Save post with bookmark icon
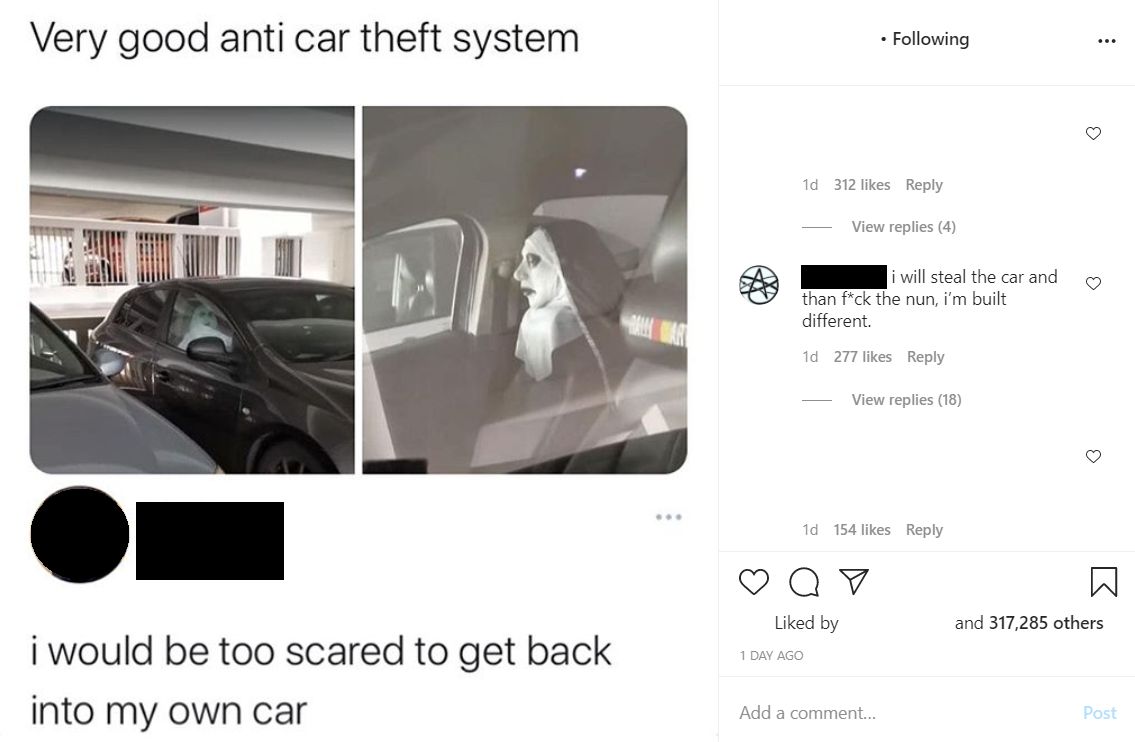The width and height of the screenshot is (1135, 742). (1103, 581)
